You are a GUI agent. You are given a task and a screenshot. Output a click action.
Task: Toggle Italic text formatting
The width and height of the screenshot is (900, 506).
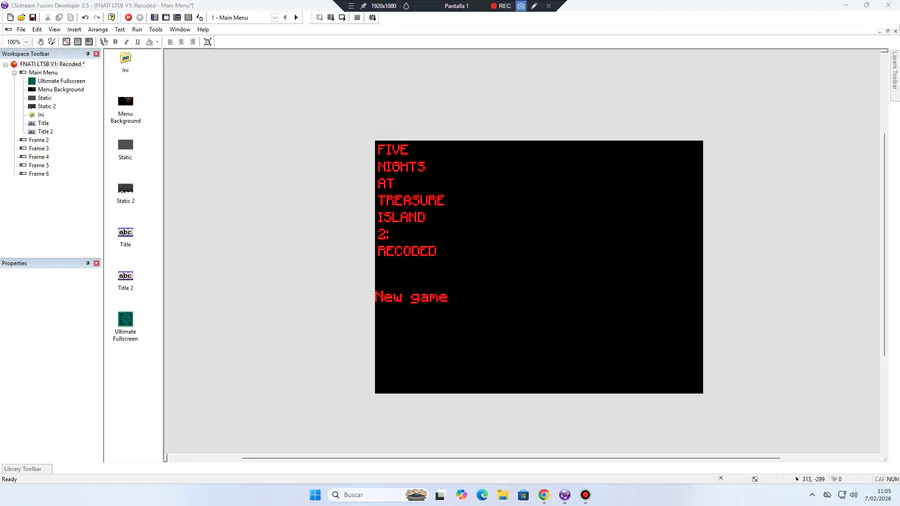click(x=126, y=42)
